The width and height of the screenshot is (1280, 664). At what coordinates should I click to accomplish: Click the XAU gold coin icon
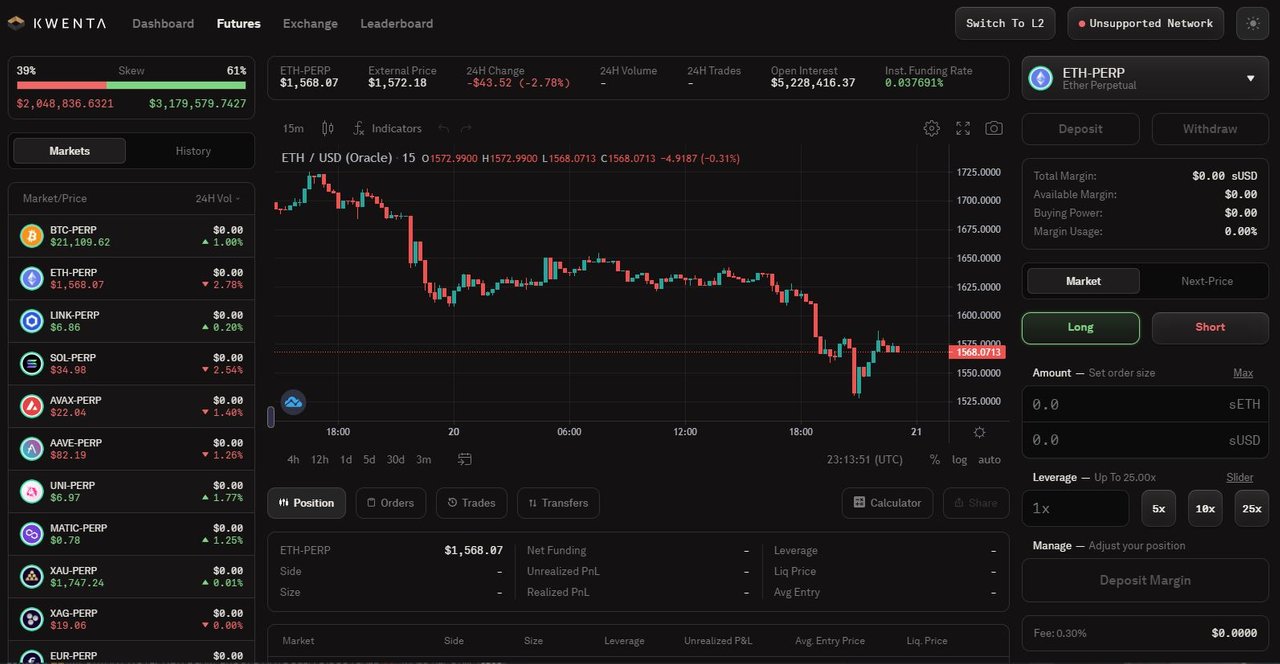(x=32, y=576)
